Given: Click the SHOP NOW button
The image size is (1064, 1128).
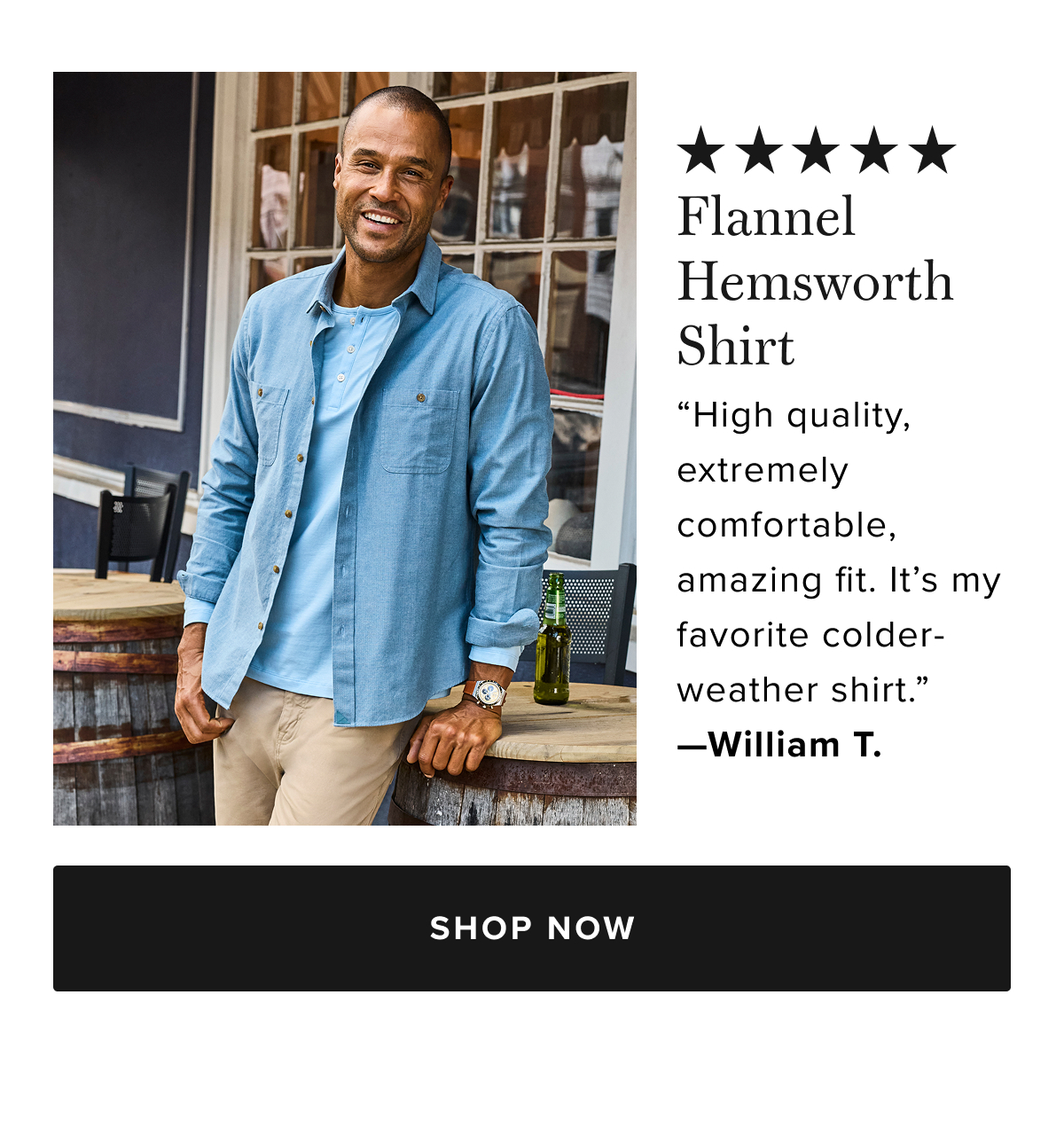Looking at the screenshot, I should pyautogui.click(x=532, y=928).
